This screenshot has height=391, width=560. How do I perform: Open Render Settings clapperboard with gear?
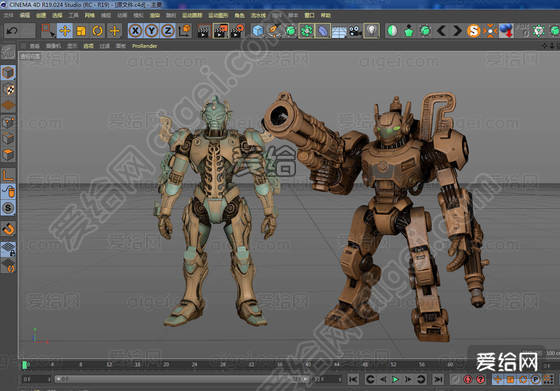(237, 31)
